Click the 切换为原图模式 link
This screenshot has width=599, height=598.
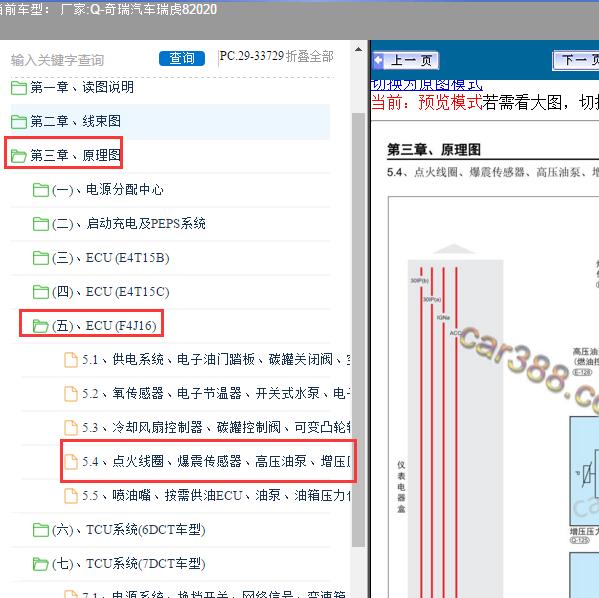coord(426,84)
